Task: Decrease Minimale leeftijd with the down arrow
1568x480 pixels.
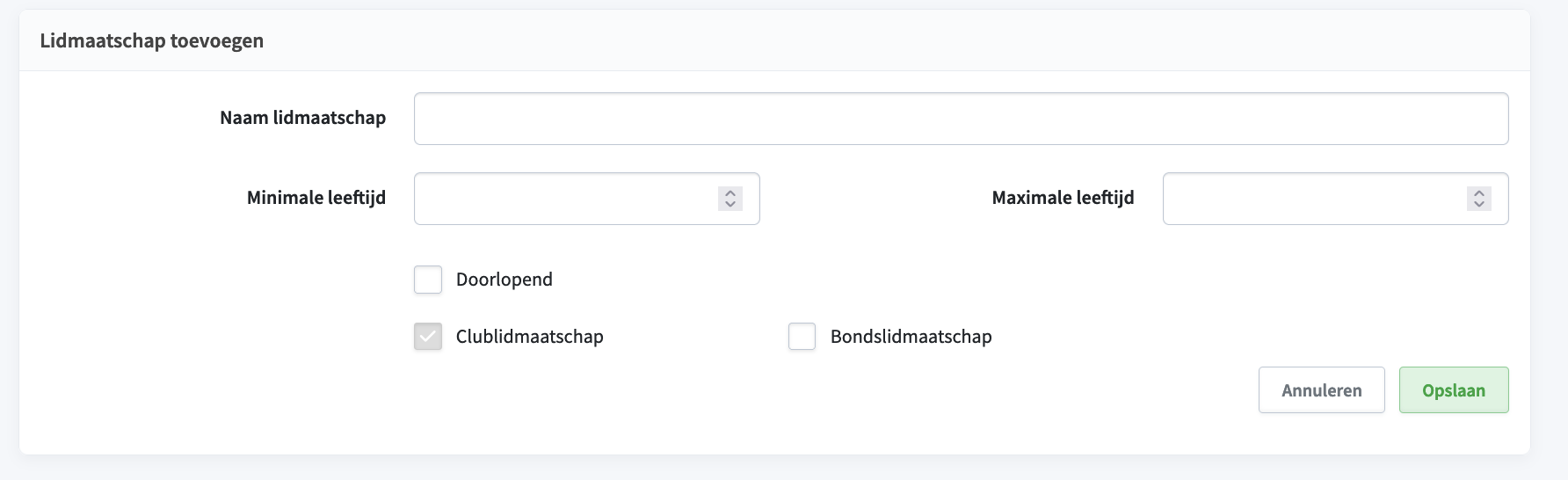Action: (x=730, y=205)
